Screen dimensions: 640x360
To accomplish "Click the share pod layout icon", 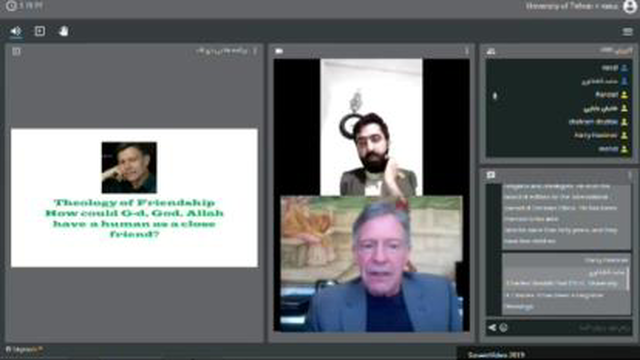I will [16, 51].
